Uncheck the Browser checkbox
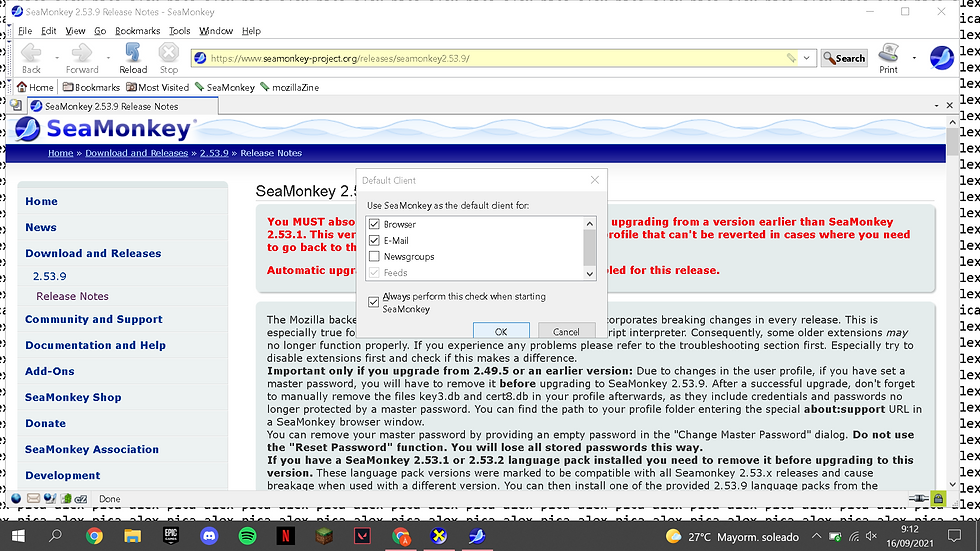The width and height of the screenshot is (980, 551). click(x=374, y=224)
